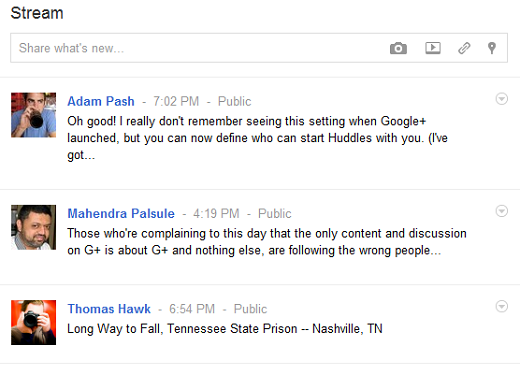
Task: Click Mahendra Palsule's avatar thumbnail
Action: [x=33, y=227]
